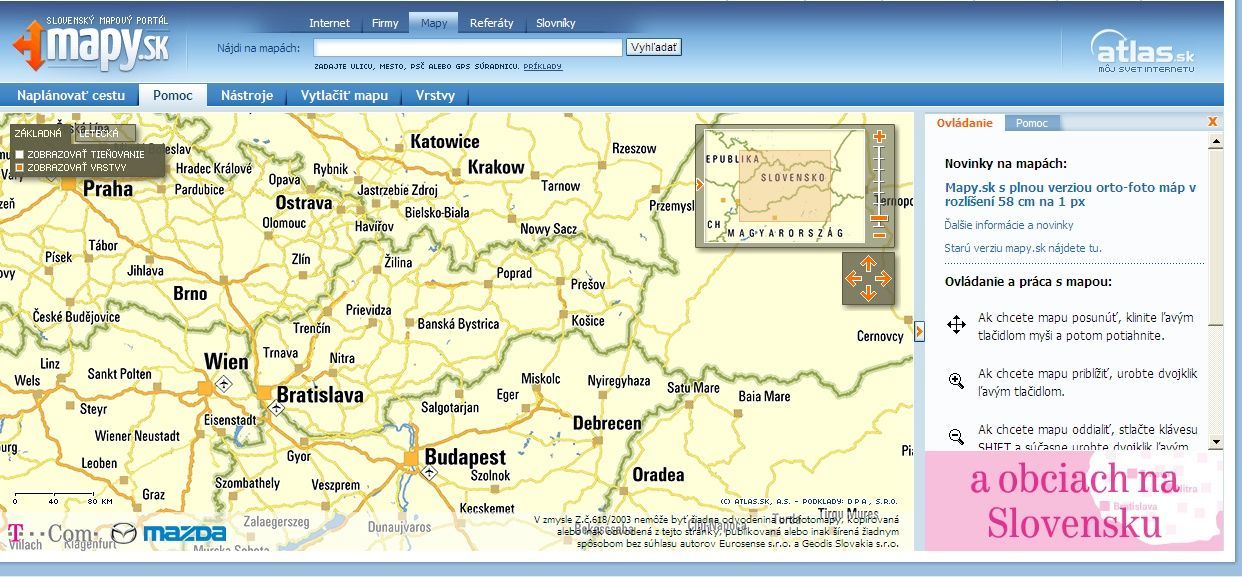Viewport: 1242px width, 577px height.
Task: Click the Vyhľadať search button
Action: (x=654, y=47)
